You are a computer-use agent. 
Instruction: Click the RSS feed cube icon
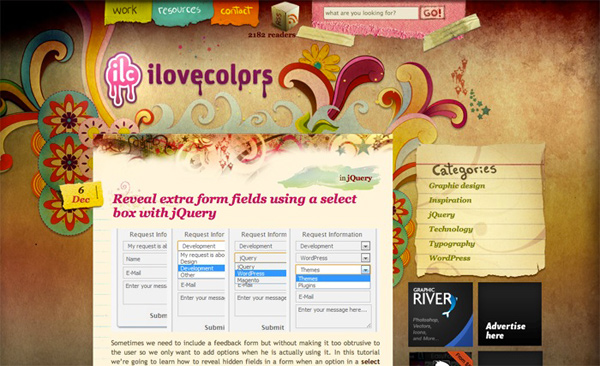(285, 16)
